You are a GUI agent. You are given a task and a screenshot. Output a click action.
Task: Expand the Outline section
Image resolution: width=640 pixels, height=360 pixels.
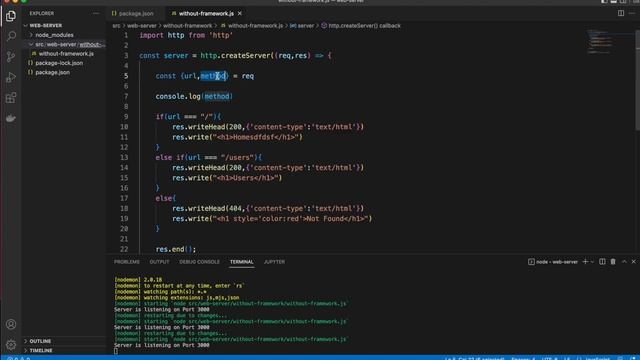[64, 341]
